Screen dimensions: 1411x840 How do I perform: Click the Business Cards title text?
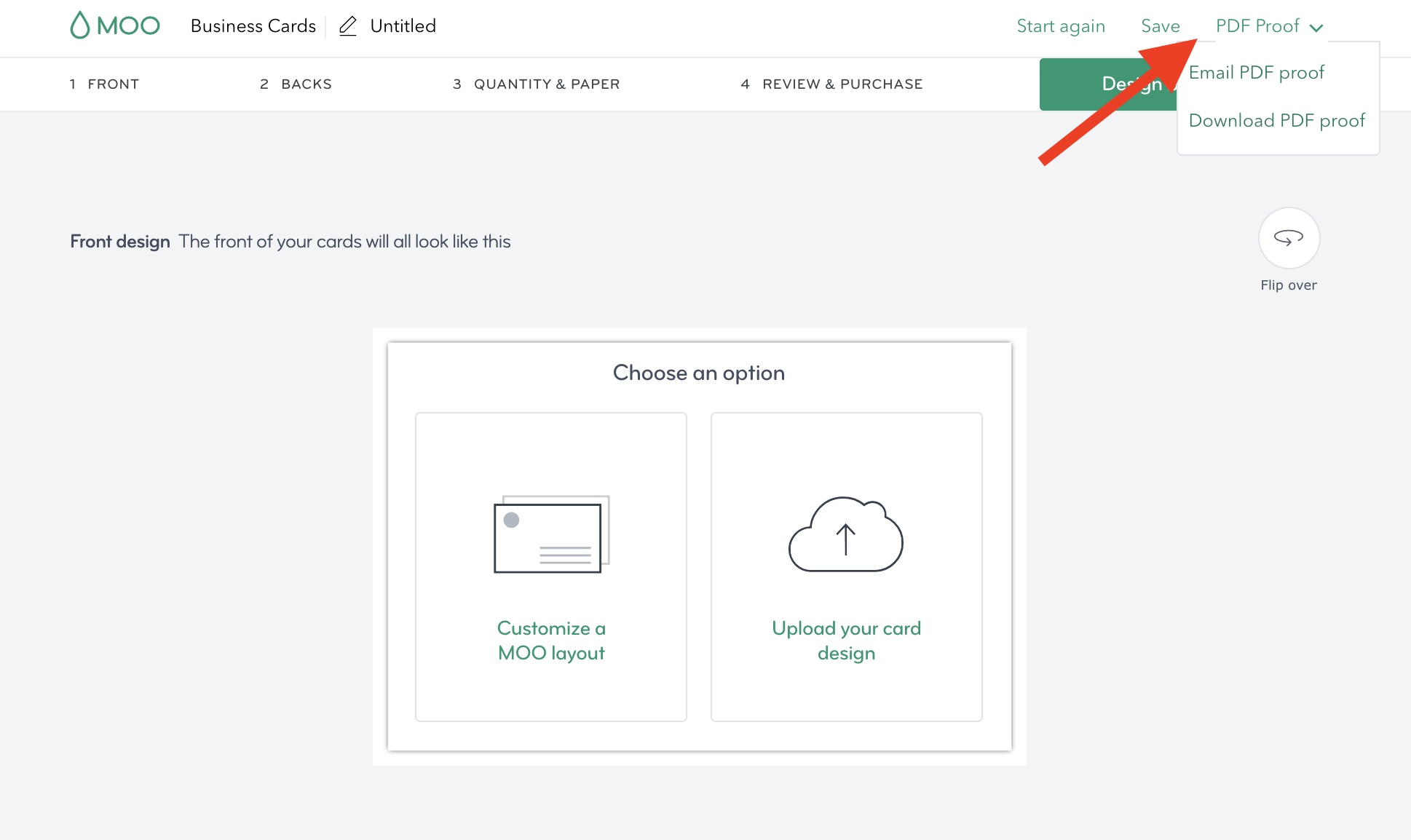pos(253,26)
